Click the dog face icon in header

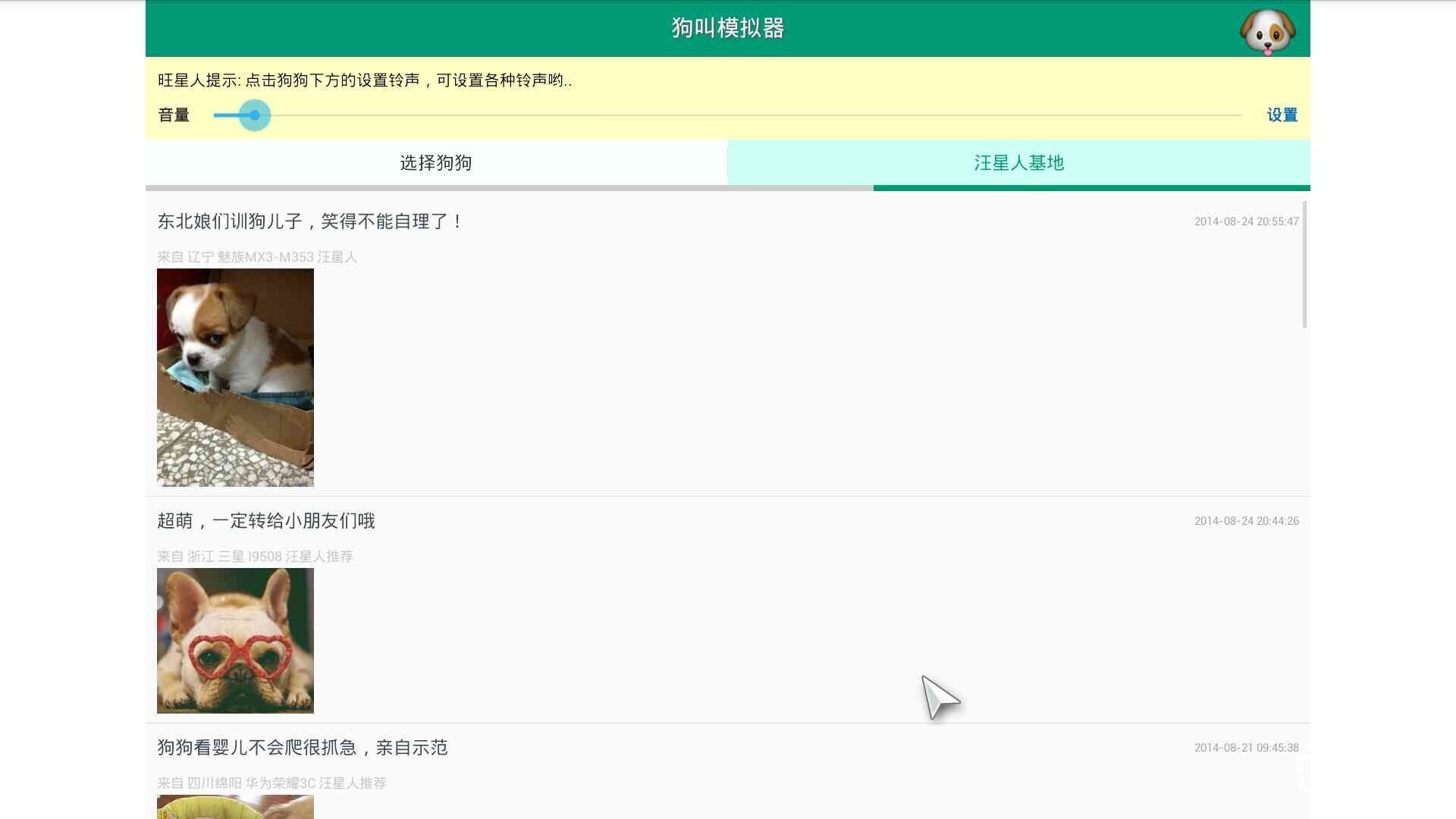point(1267,32)
